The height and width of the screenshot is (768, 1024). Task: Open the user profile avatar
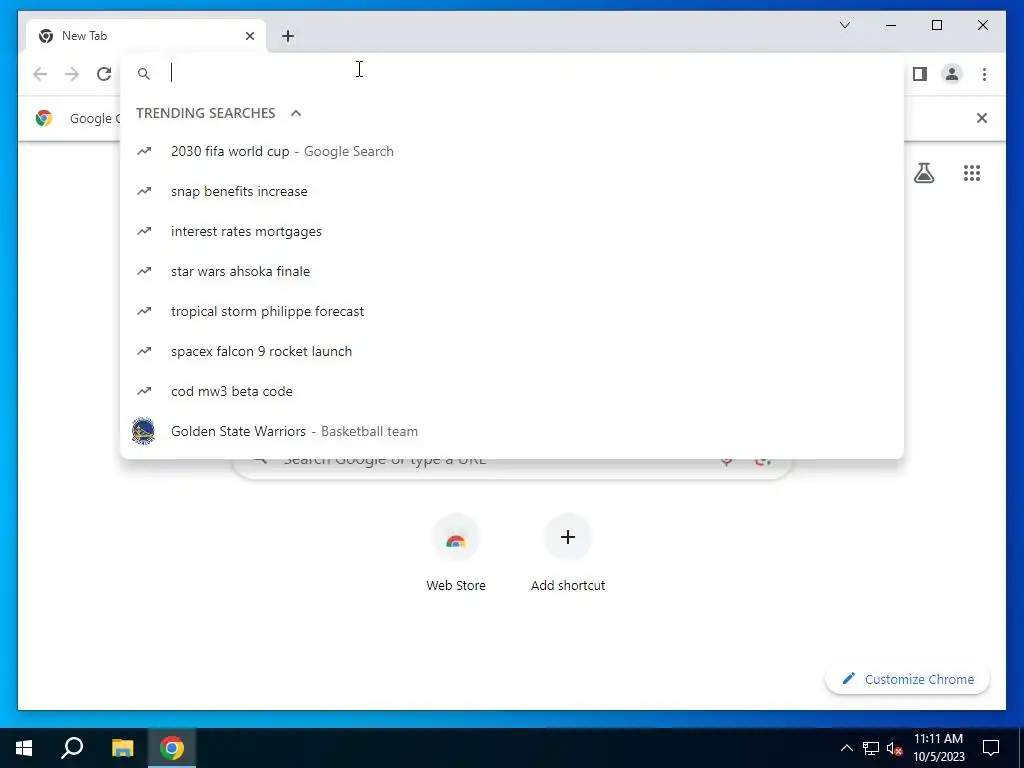(952, 74)
